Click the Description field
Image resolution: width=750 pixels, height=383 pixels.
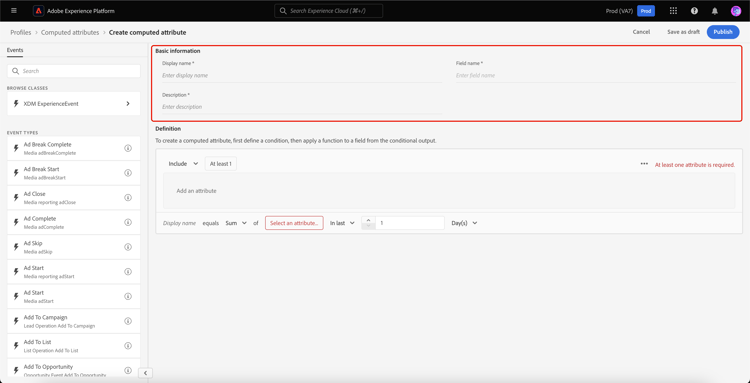click(x=302, y=107)
